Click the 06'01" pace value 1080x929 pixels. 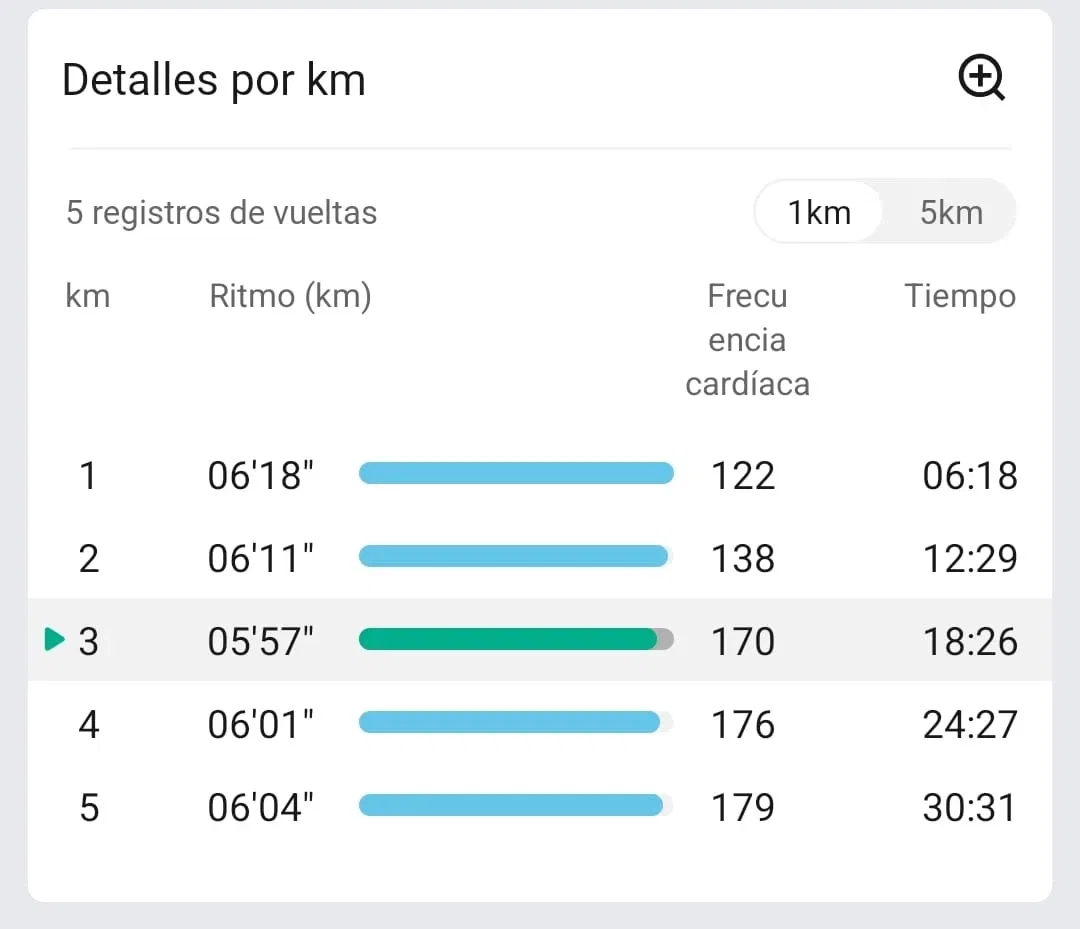pyautogui.click(x=260, y=724)
